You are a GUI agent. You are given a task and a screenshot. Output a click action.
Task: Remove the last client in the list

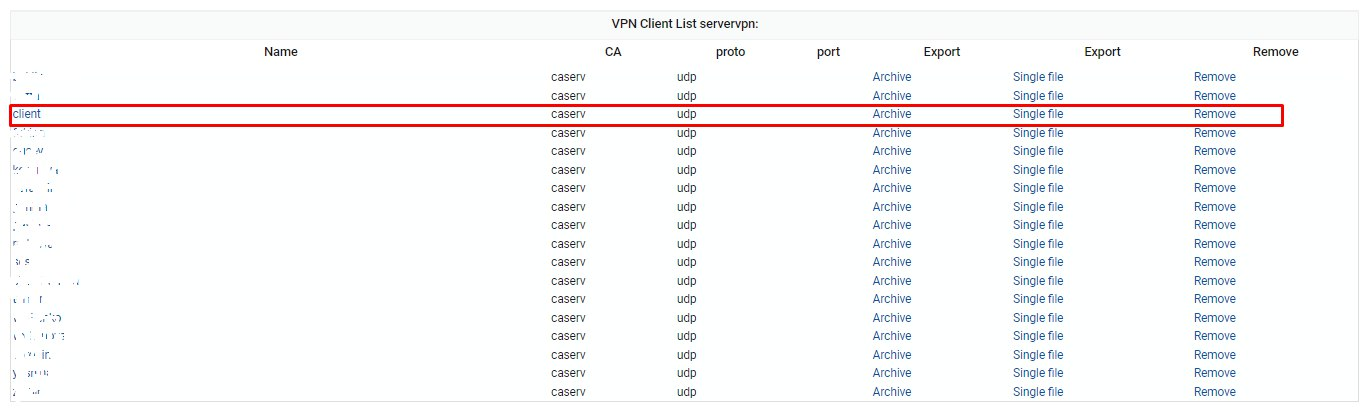point(1215,392)
